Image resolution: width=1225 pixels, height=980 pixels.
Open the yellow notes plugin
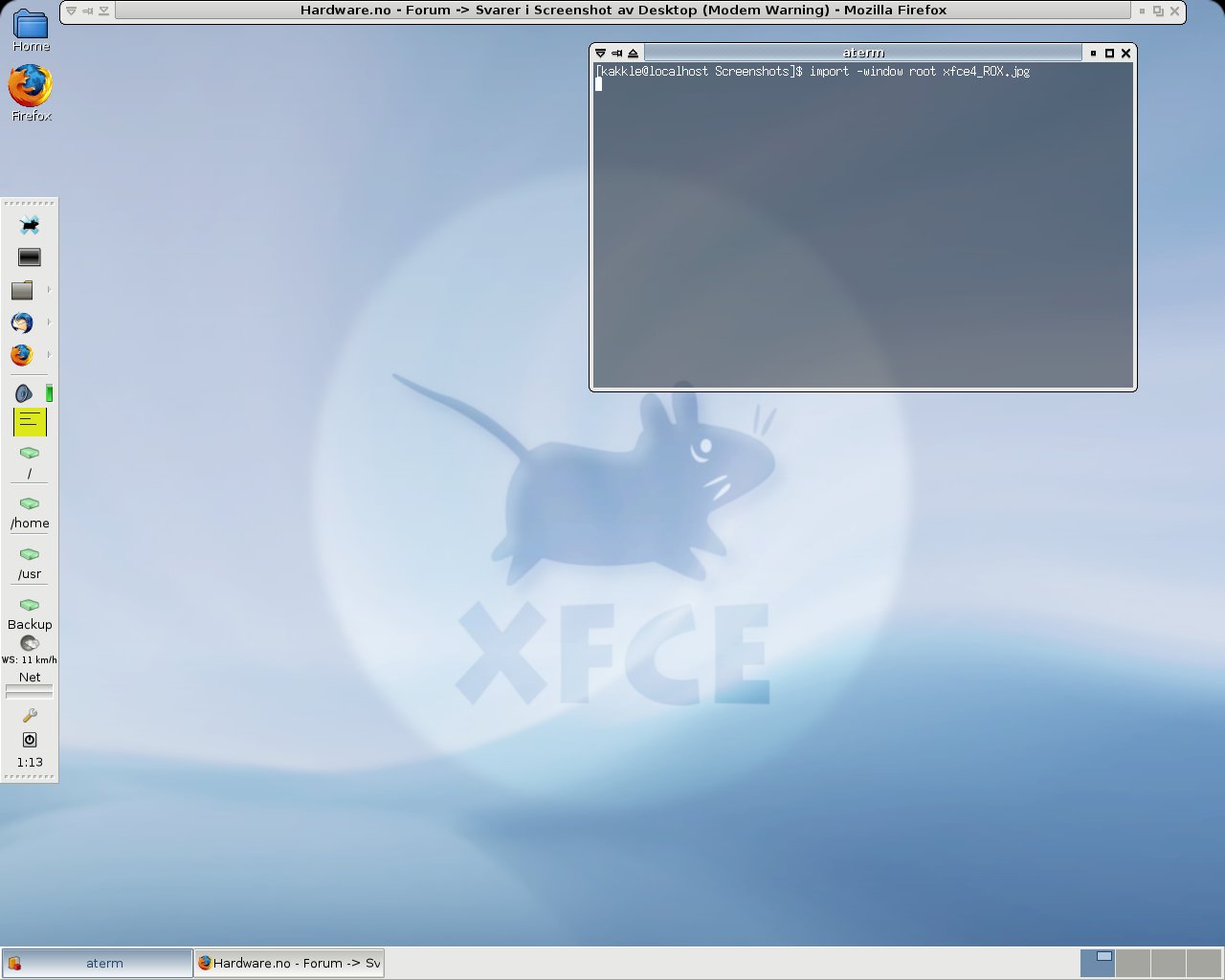click(x=30, y=421)
